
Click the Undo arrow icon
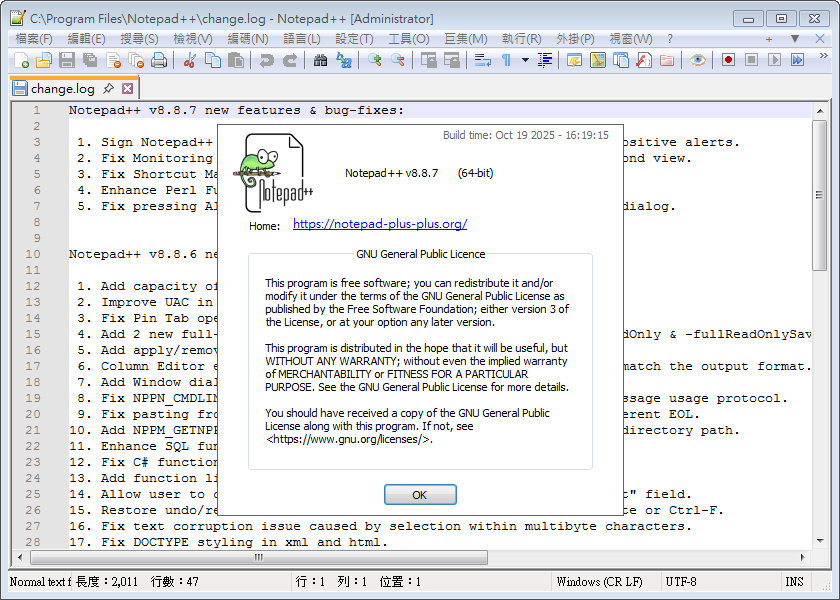(x=266, y=60)
